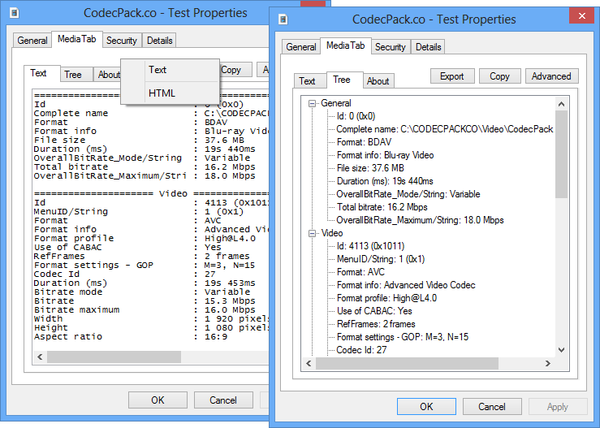Open the MediaTab tab in the front window
The width and height of the screenshot is (600, 428).
click(x=345, y=46)
